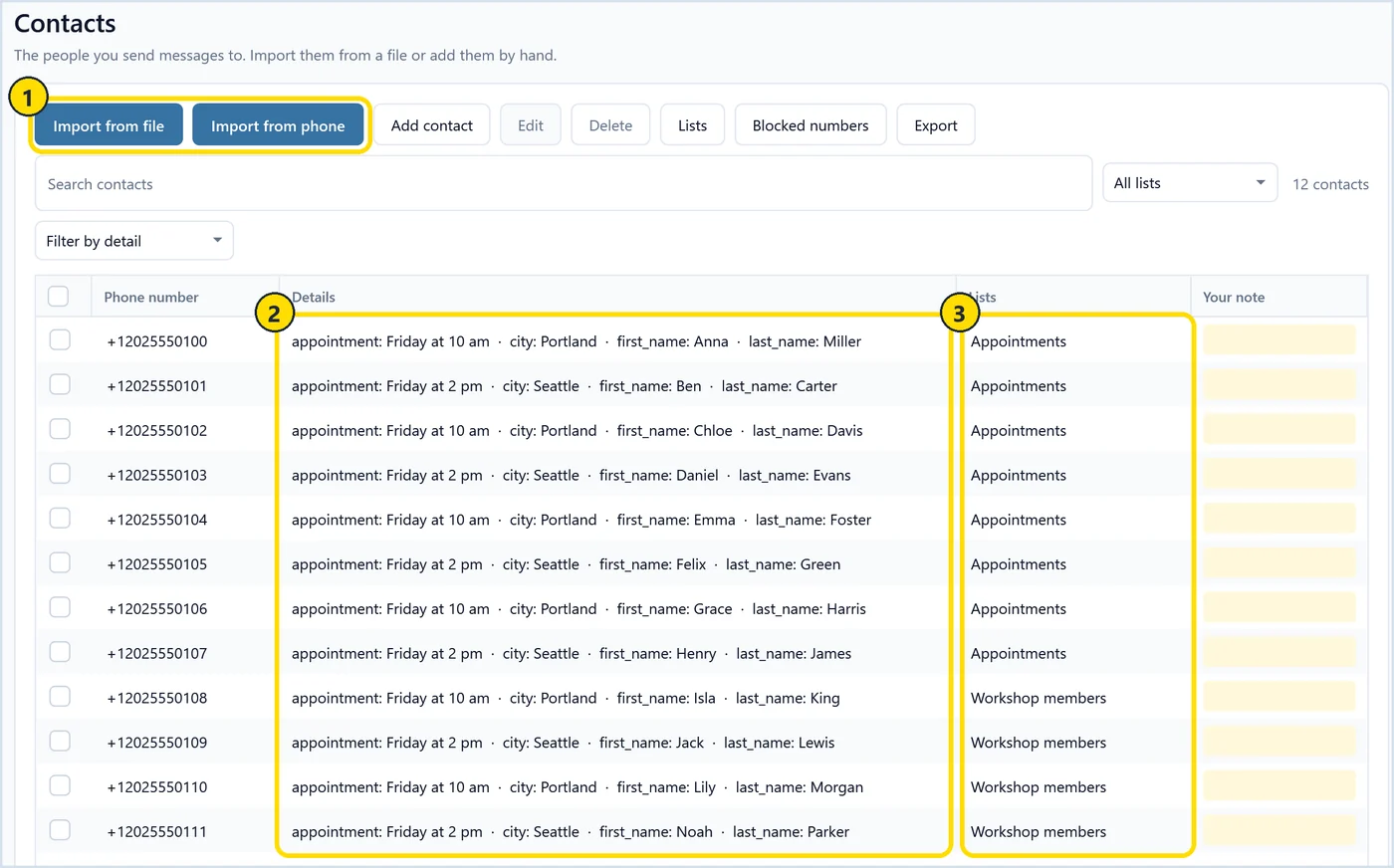Click phone number +12025550108
The height and width of the screenshot is (868, 1394).
pos(157,698)
